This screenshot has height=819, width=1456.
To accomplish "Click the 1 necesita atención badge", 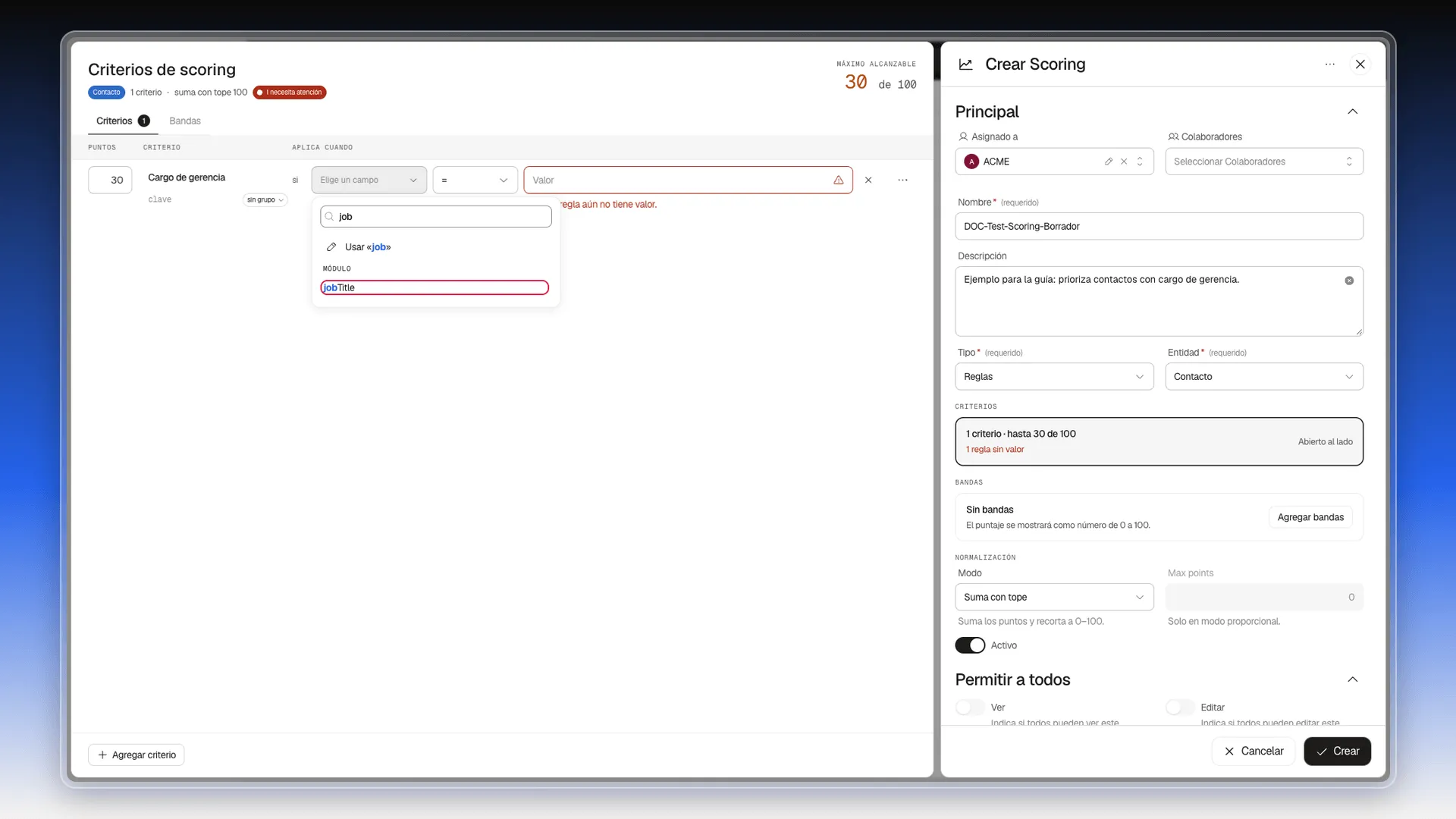I will tap(290, 93).
